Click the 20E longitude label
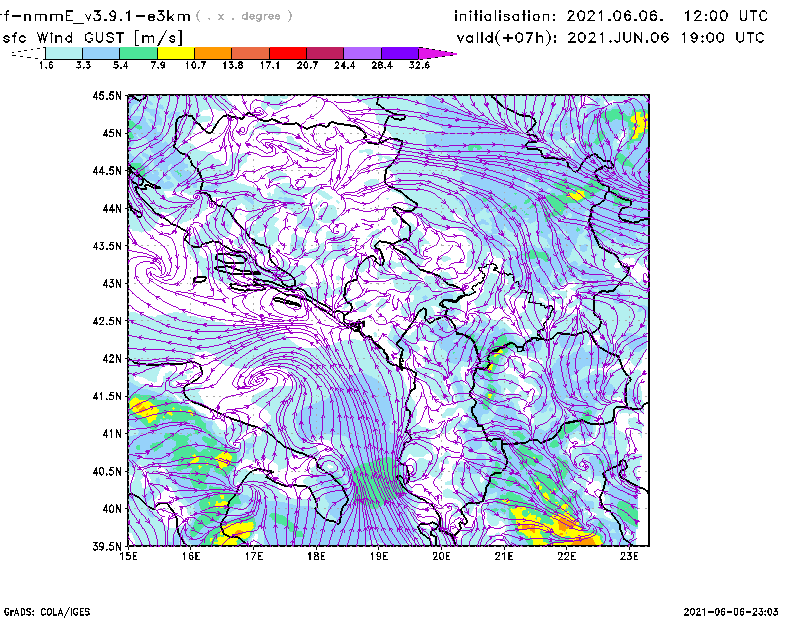The height and width of the screenshot is (618, 800). pos(441,556)
